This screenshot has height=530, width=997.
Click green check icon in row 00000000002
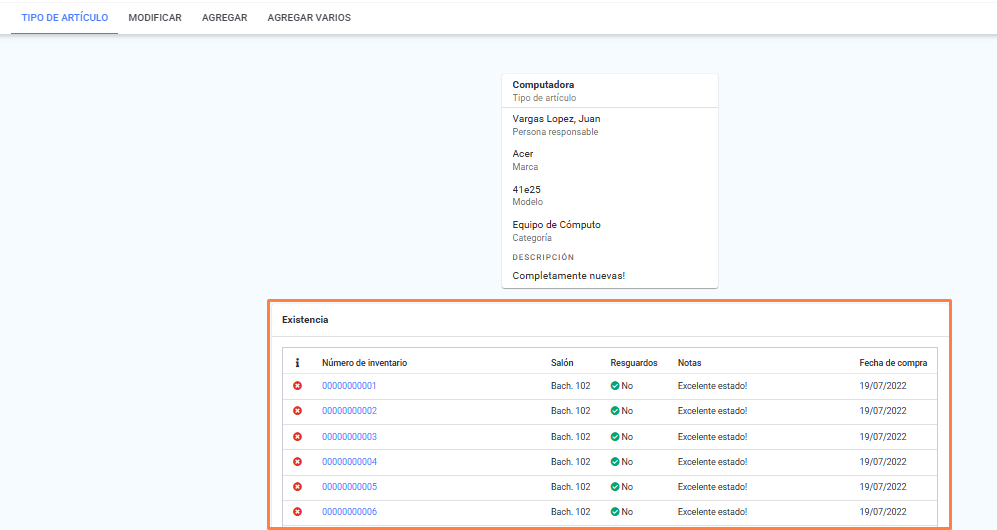click(x=615, y=411)
